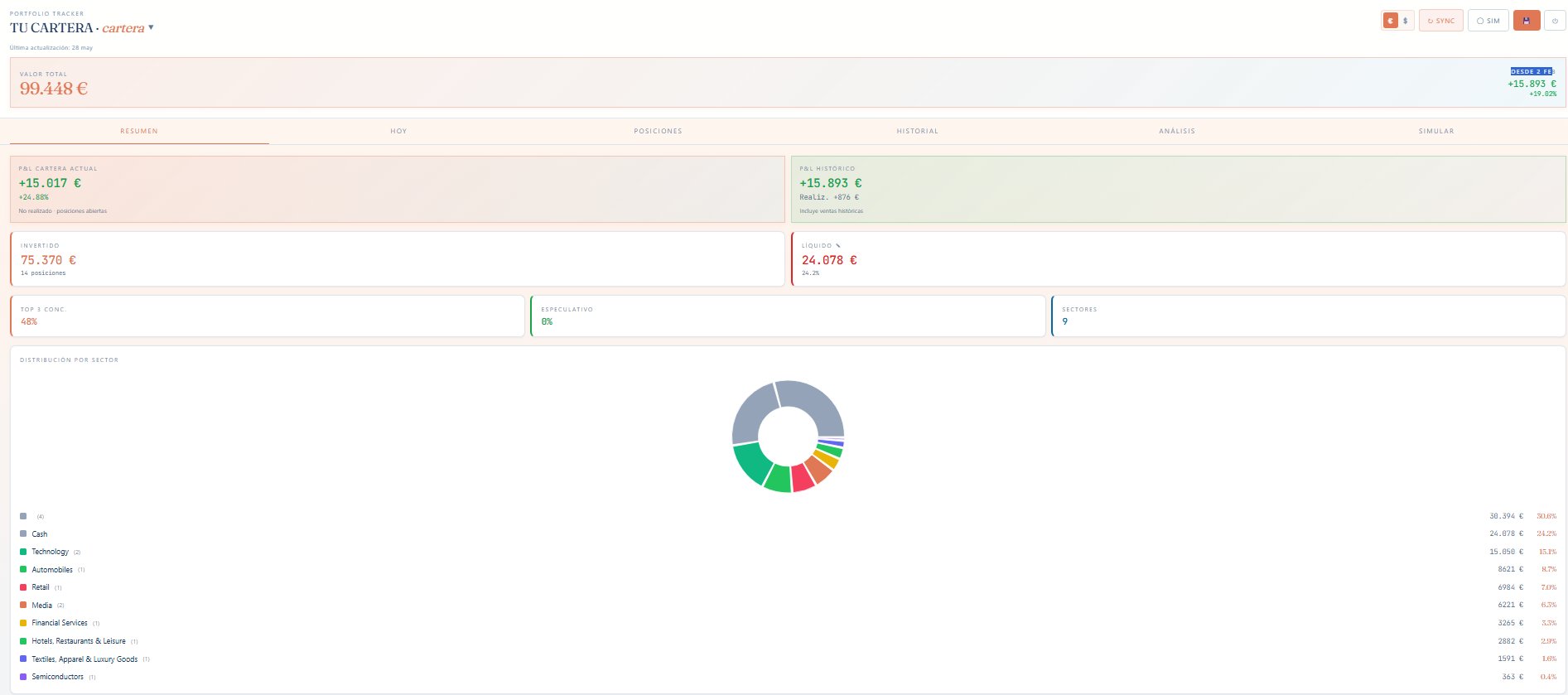
Task: Switch currency to dollar
Action: (x=1406, y=21)
